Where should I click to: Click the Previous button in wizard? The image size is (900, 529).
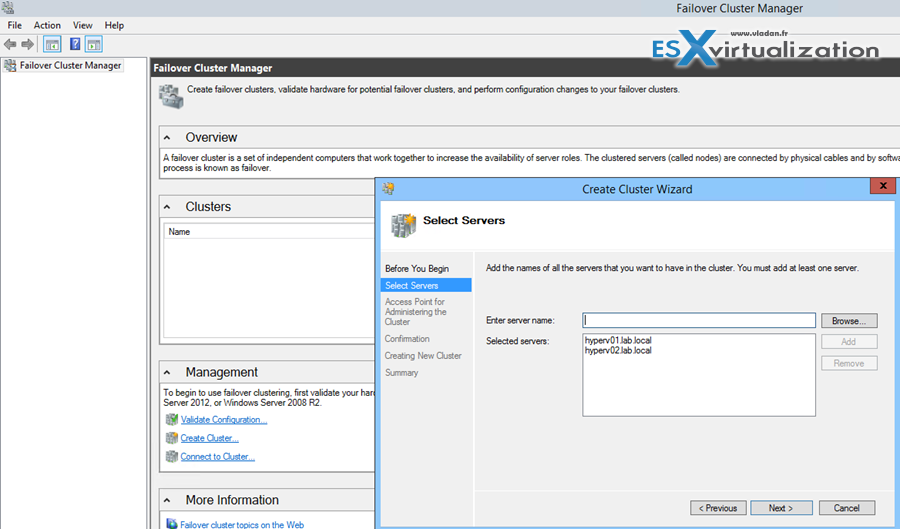[x=718, y=508]
